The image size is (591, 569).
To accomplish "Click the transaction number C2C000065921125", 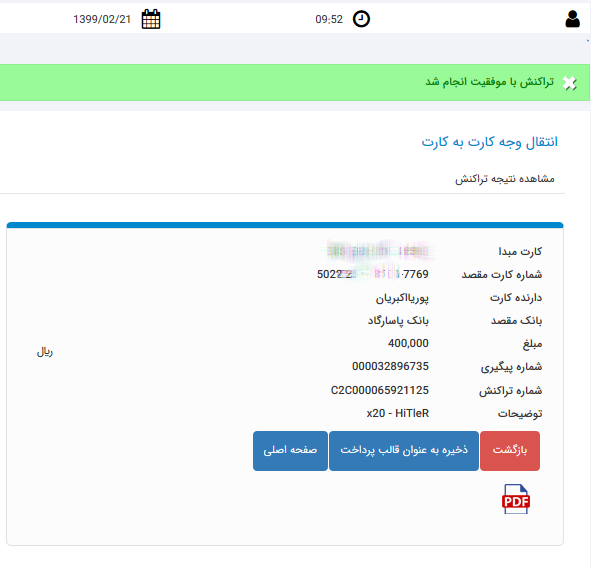I will [380, 390].
